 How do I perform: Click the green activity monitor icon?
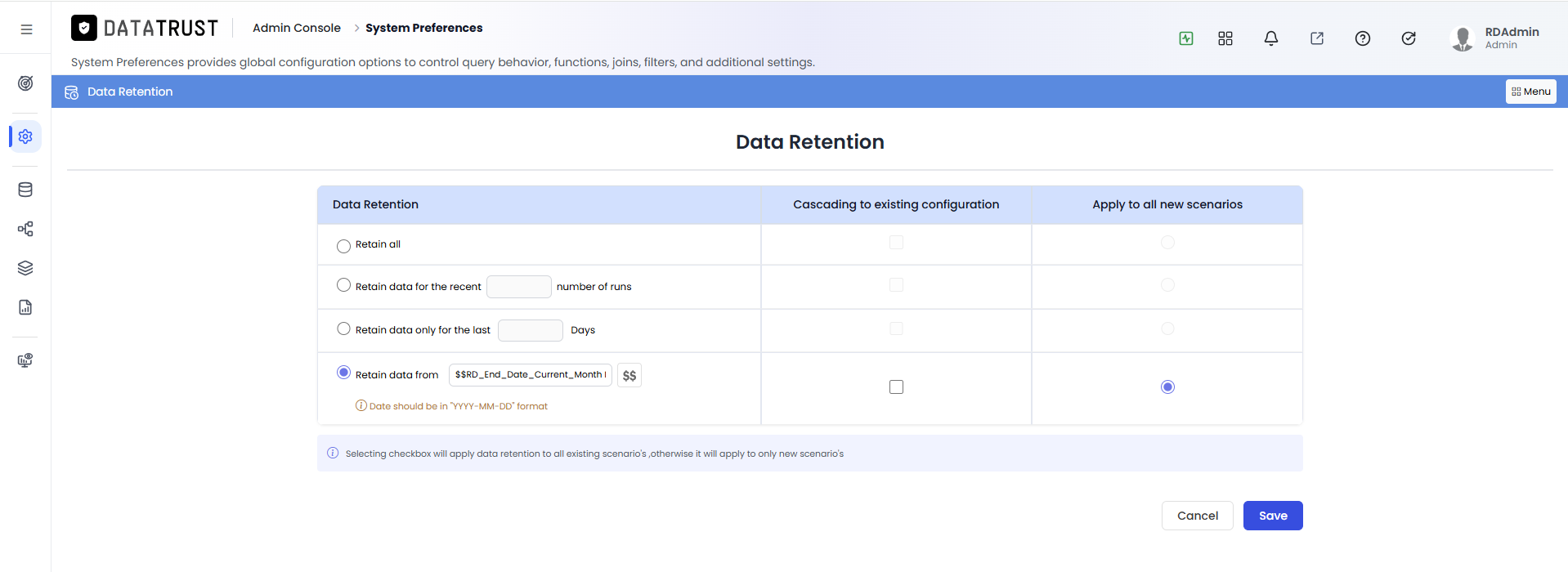pos(1186,38)
